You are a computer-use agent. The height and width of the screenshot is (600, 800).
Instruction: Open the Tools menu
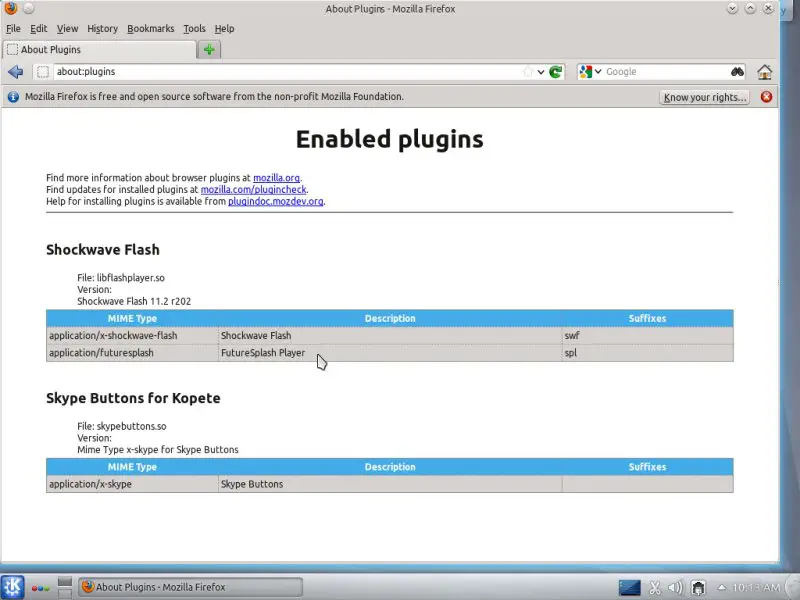coord(194,29)
